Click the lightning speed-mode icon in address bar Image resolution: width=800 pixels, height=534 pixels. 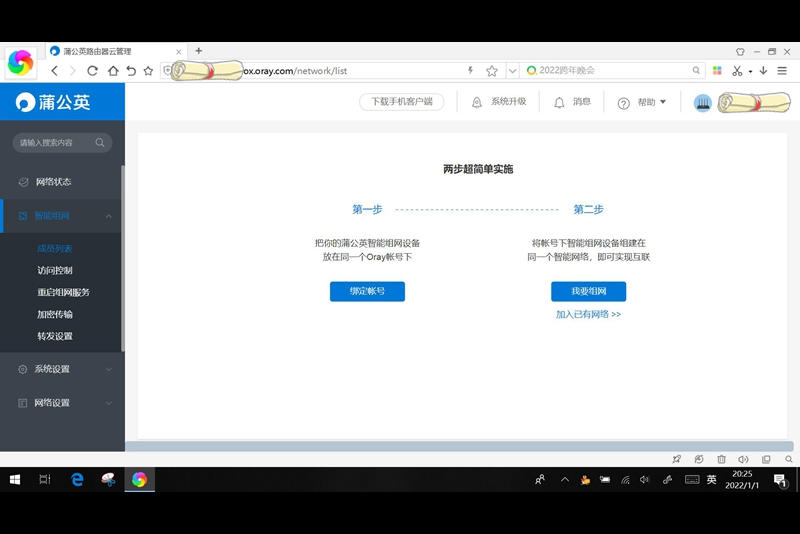pos(470,70)
